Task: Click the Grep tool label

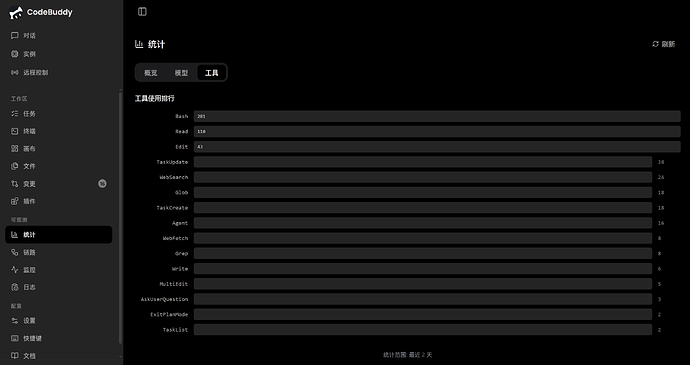Action: [181, 254]
